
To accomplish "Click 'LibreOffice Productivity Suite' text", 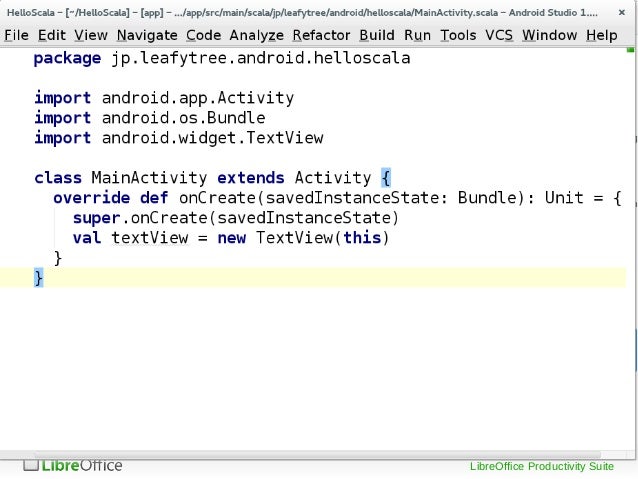I will pyautogui.click(x=542, y=466).
